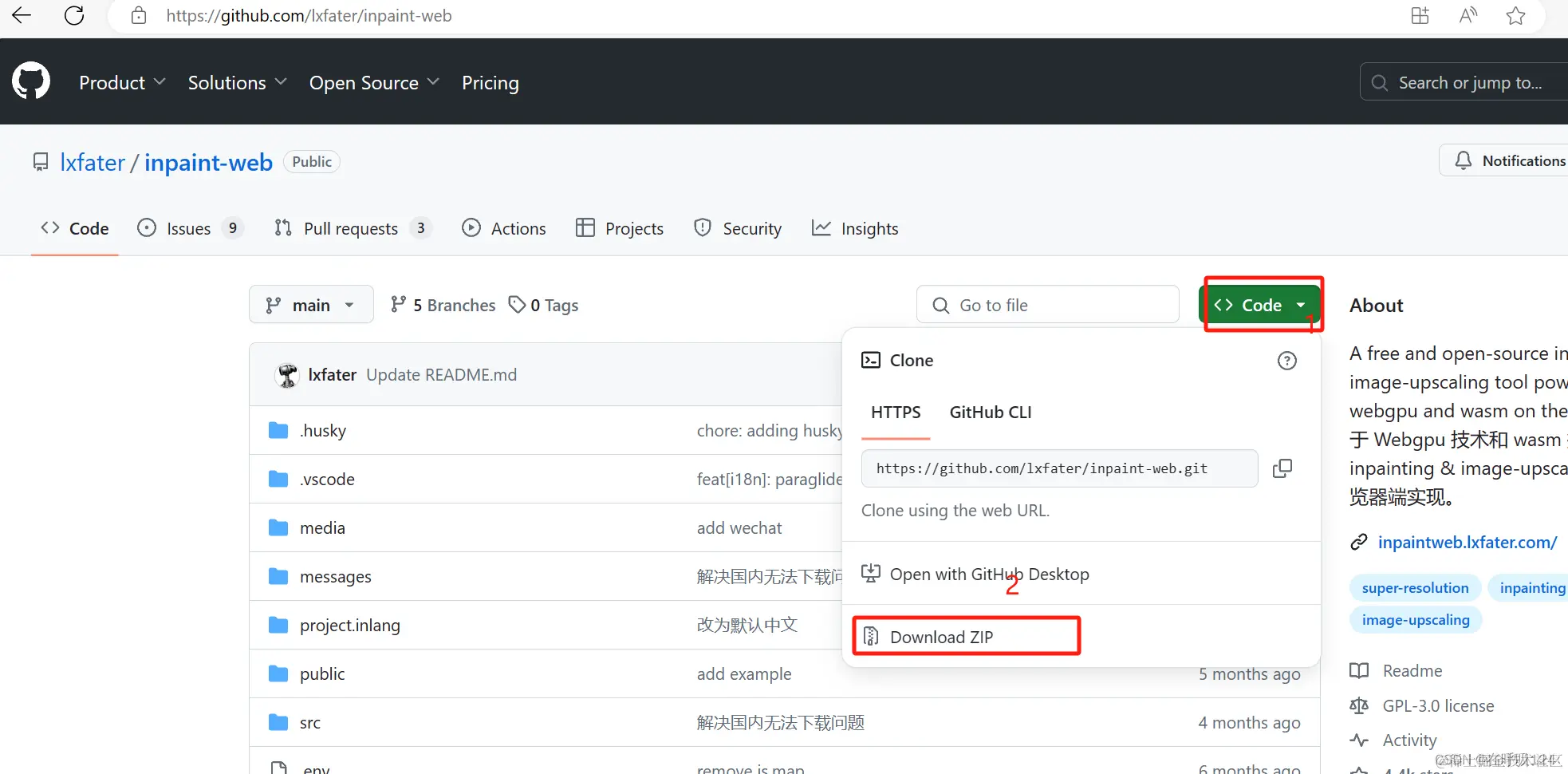Open the clone help question mark icon
Image resolution: width=1568 pixels, height=774 pixels.
[1287, 361]
